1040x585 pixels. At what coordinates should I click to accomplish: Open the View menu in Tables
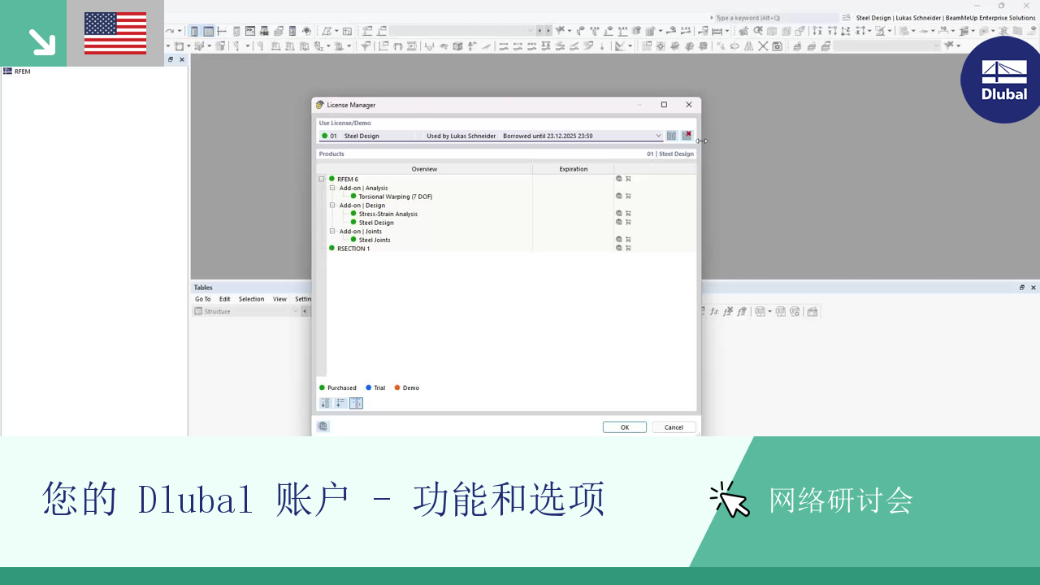pyautogui.click(x=280, y=299)
